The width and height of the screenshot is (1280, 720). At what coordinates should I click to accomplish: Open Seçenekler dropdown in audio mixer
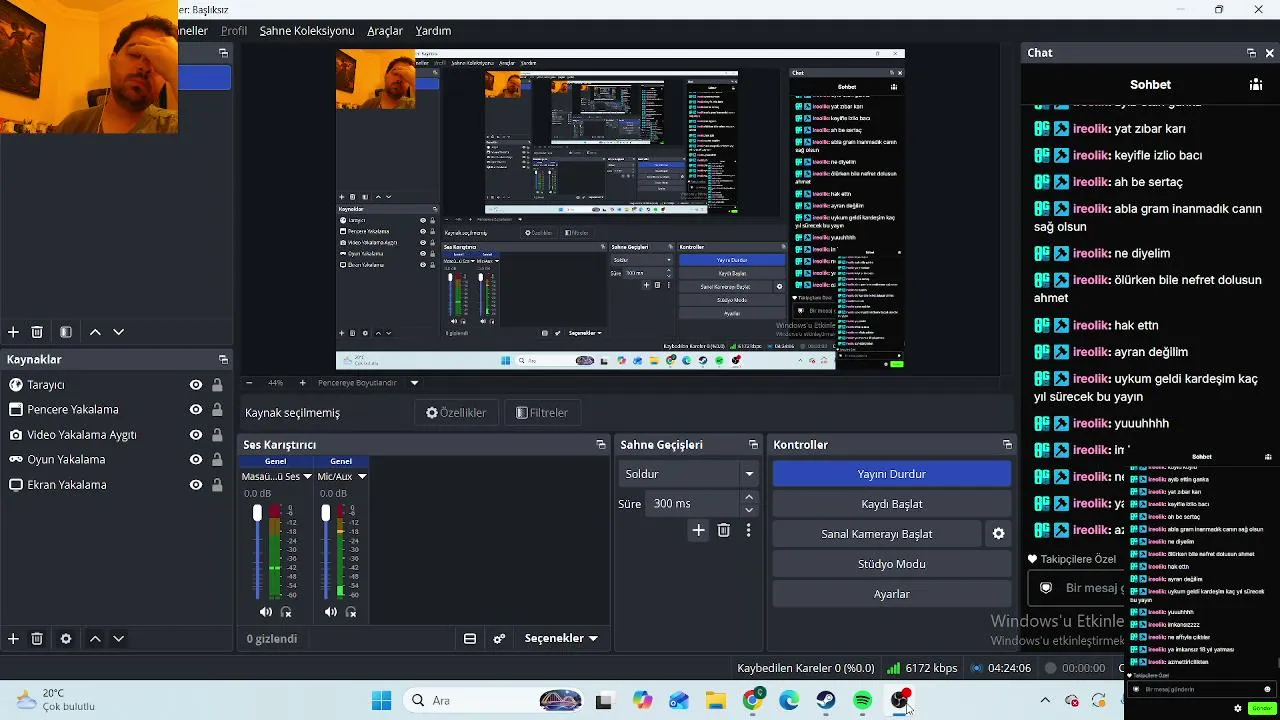tap(561, 639)
